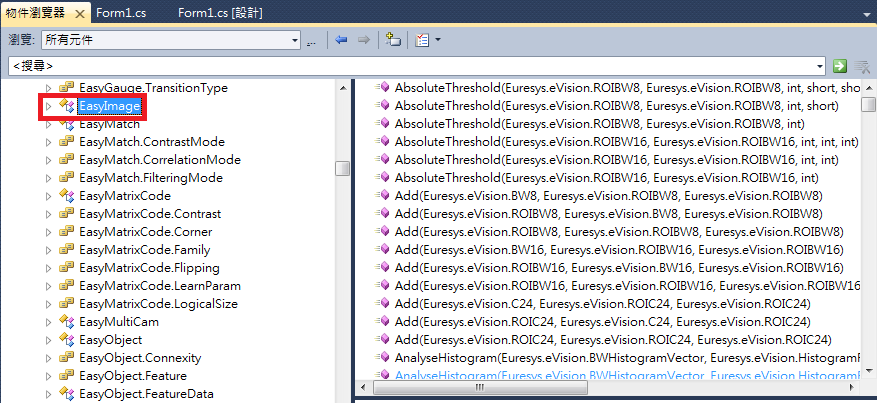Expand the EasyImage node

[48, 106]
